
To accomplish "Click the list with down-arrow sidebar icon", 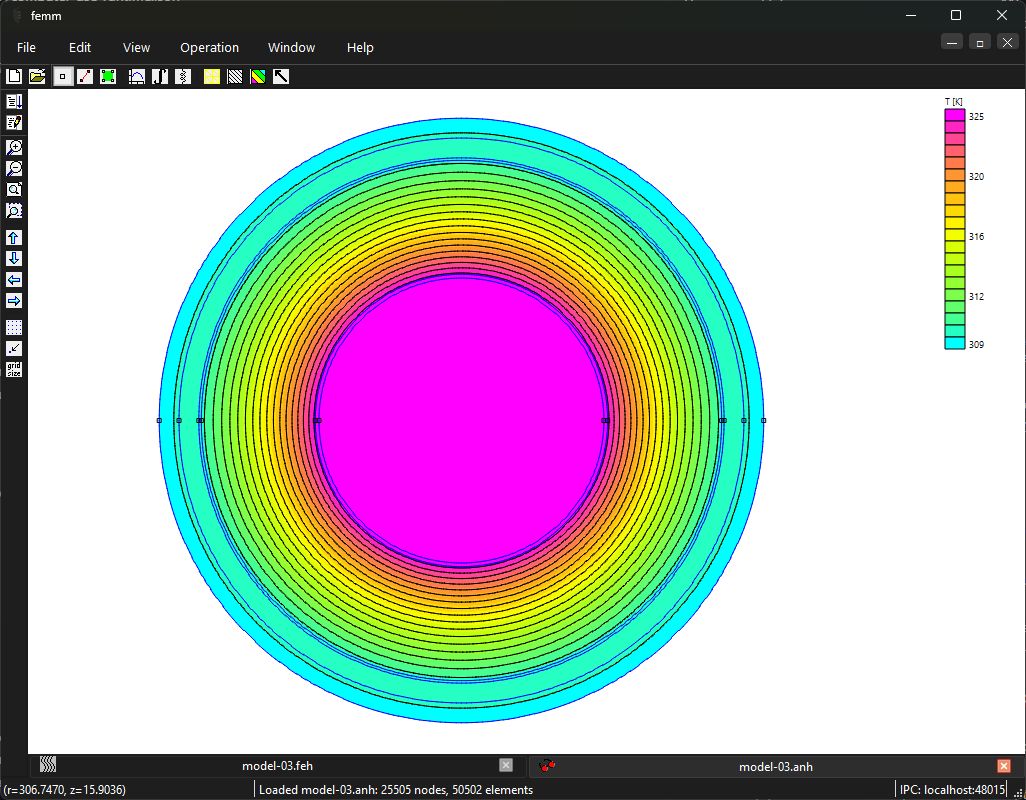I will 14,101.
